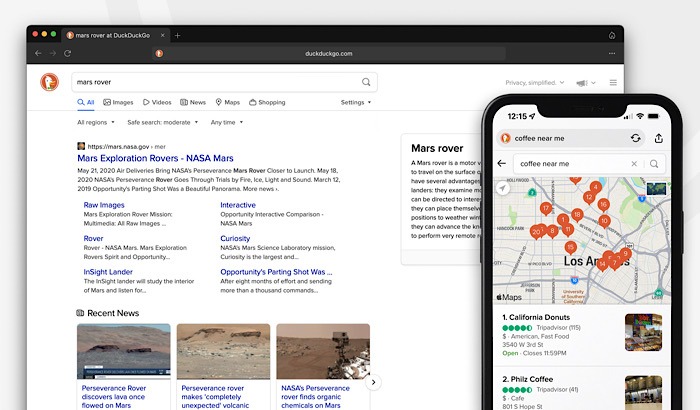Open the browser three-dot menu

[612, 53]
